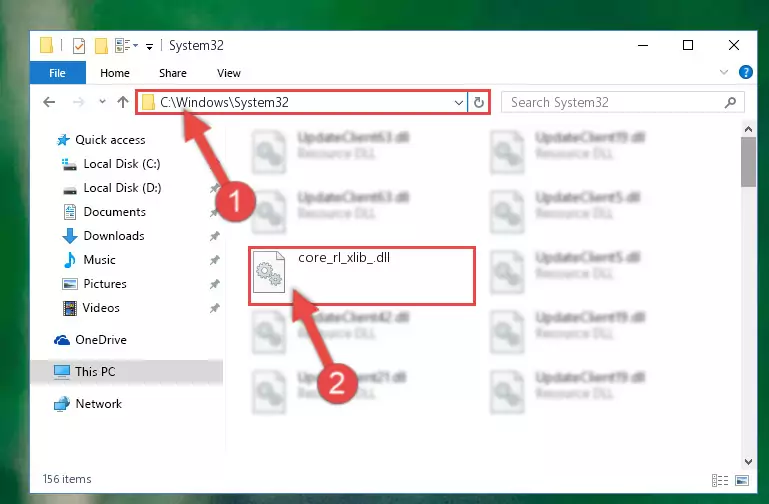This screenshot has height=504, width=769.
Task: Open Downloads in quick access
Action: tap(114, 236)
